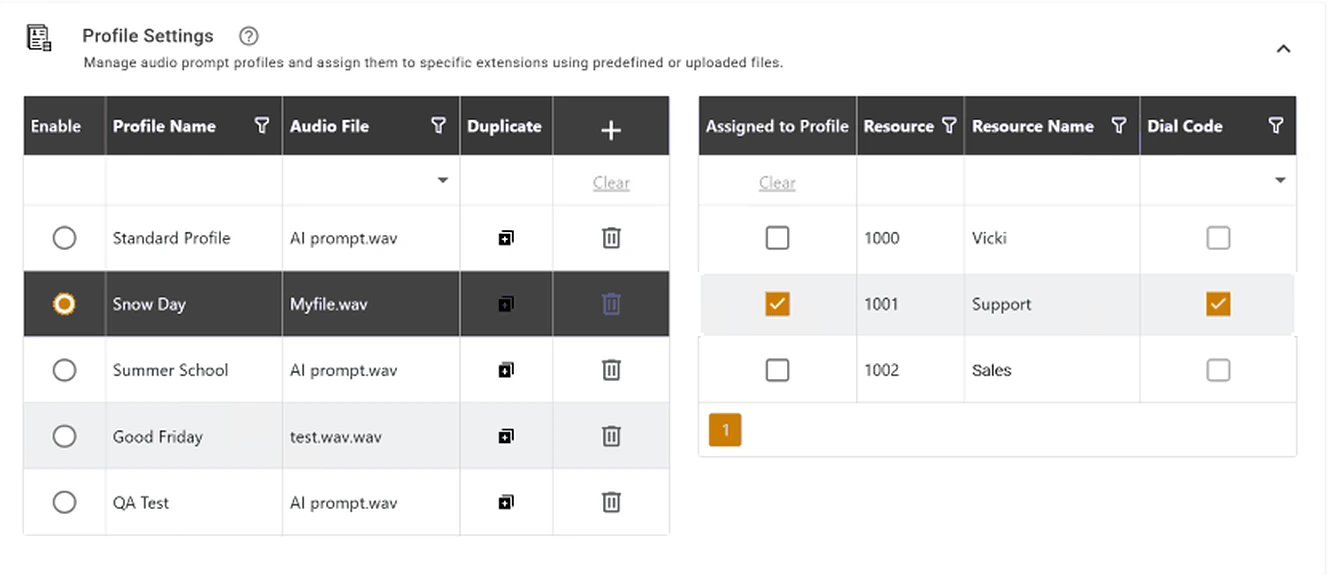The image size is (1328, 576).
Task: Select the QA Test name cell
Action: [194, 502]
